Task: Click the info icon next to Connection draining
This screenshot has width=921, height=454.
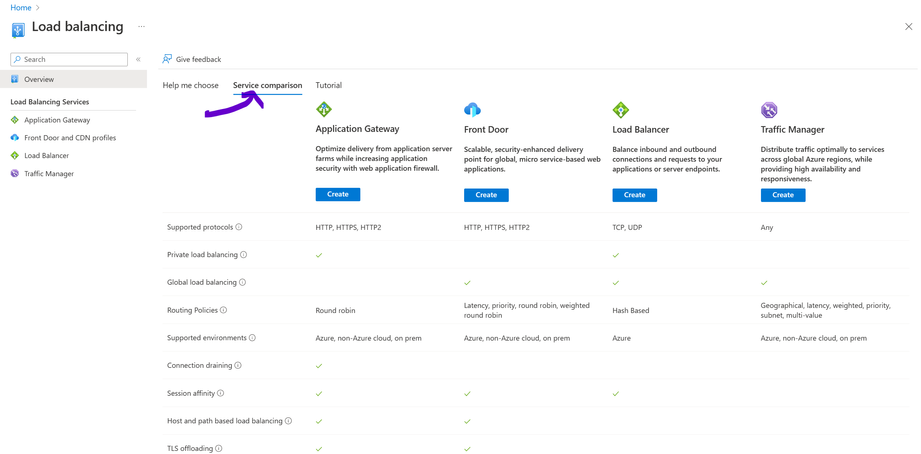Action: [x=238, y=365]
